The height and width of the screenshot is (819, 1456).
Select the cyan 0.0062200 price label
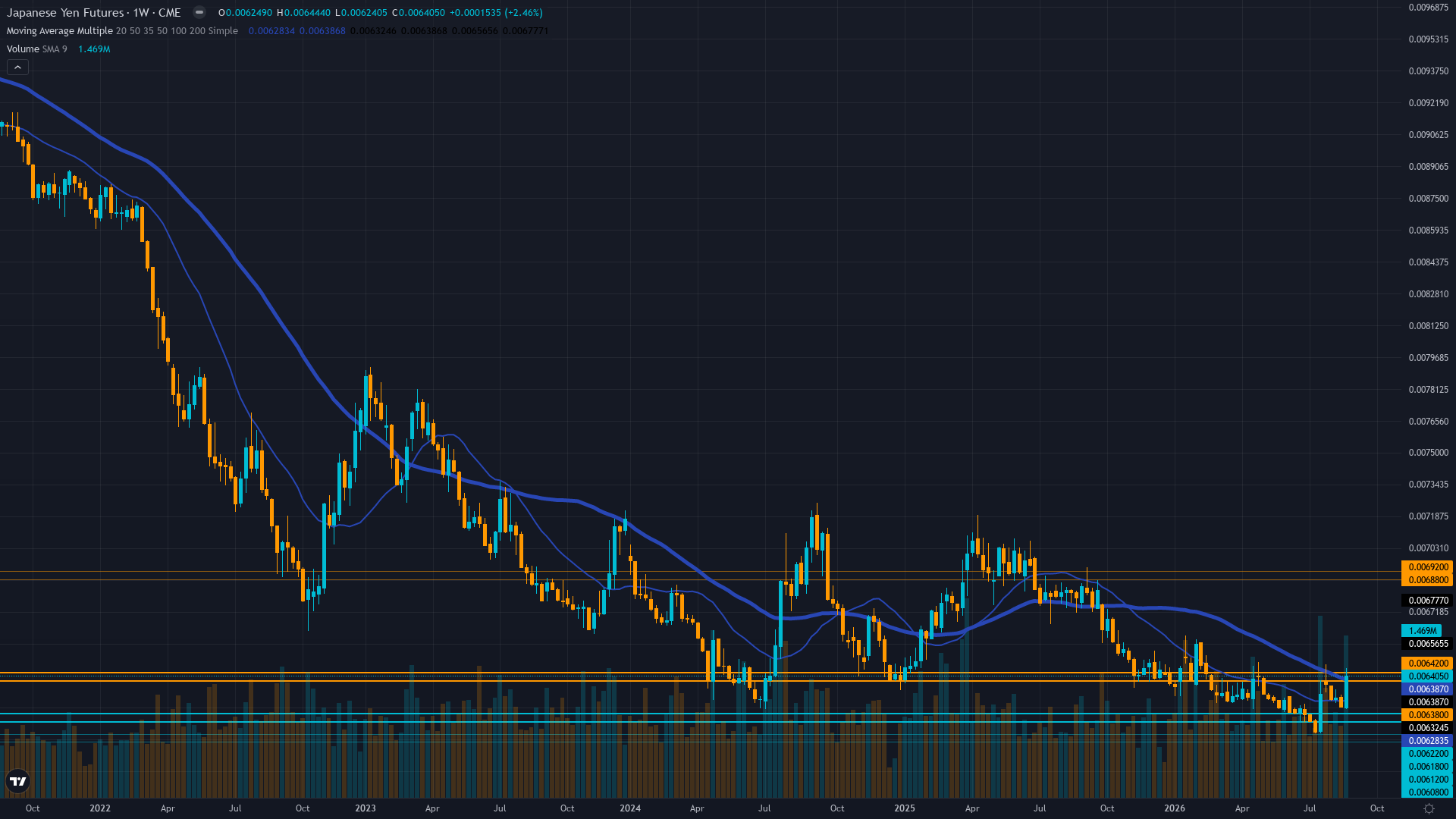click(1426, 754)
